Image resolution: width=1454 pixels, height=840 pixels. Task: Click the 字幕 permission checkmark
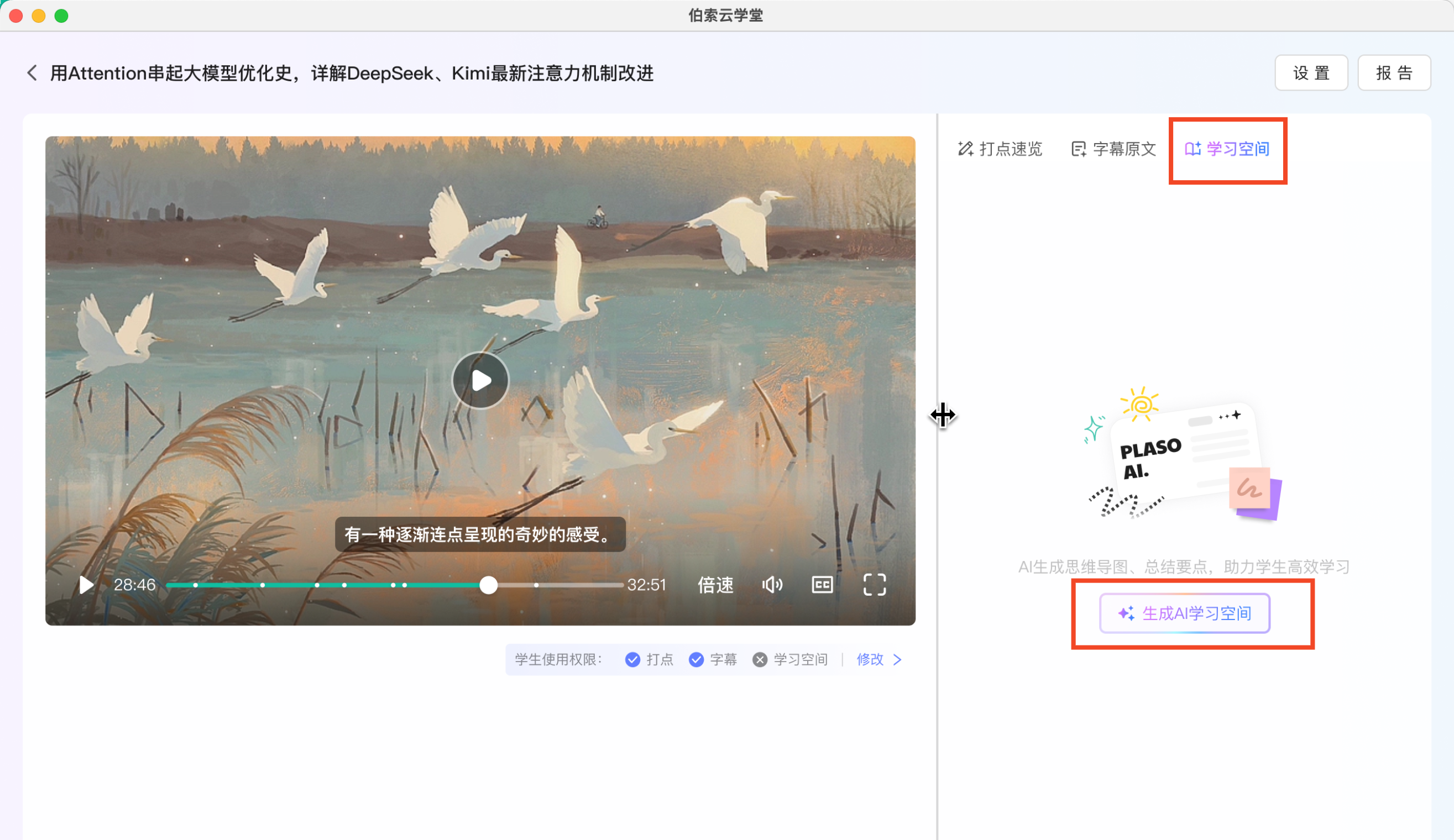point(697,659)
